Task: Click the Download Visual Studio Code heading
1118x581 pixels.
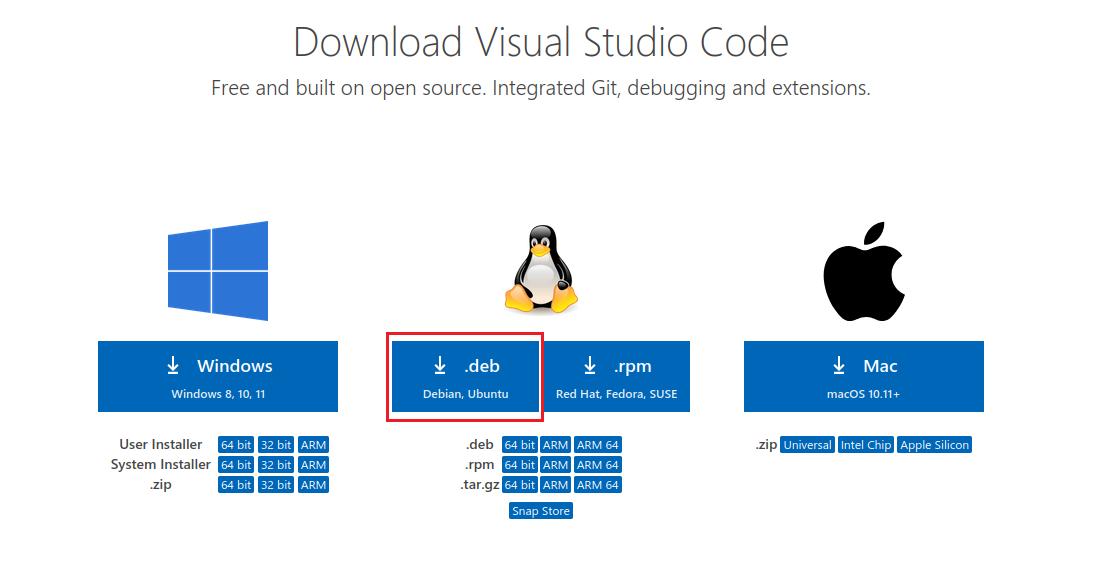Action: coord(541,43)
